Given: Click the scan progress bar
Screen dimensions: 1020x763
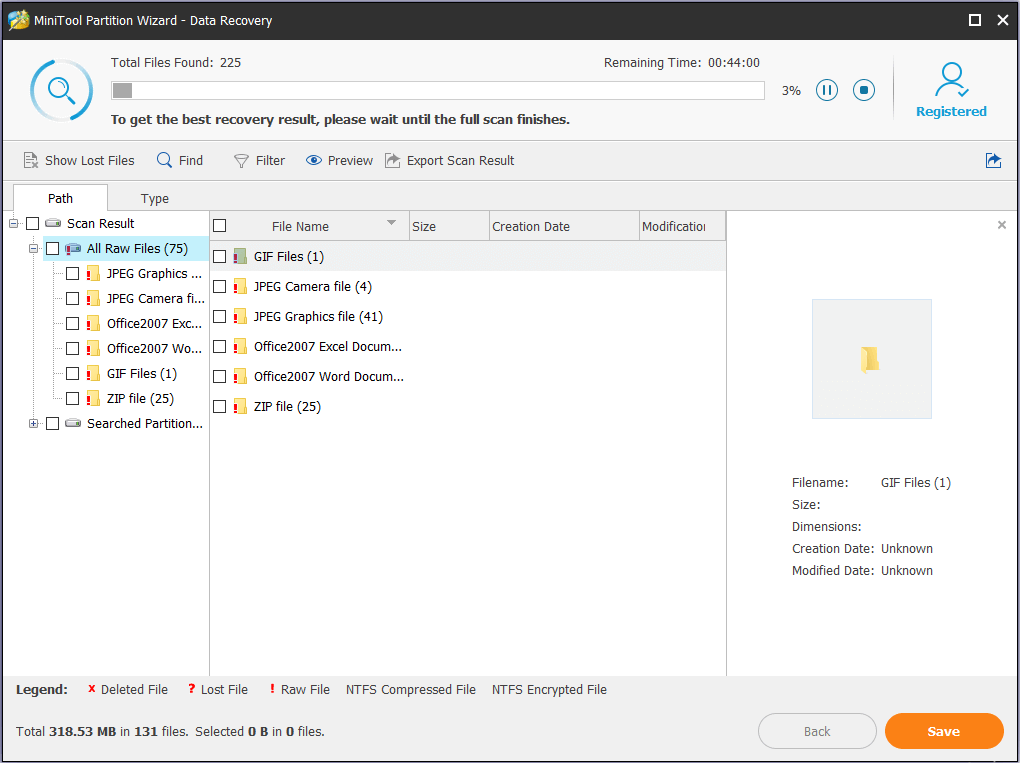Looking at the screenshot, I should [x=438, y=90].
